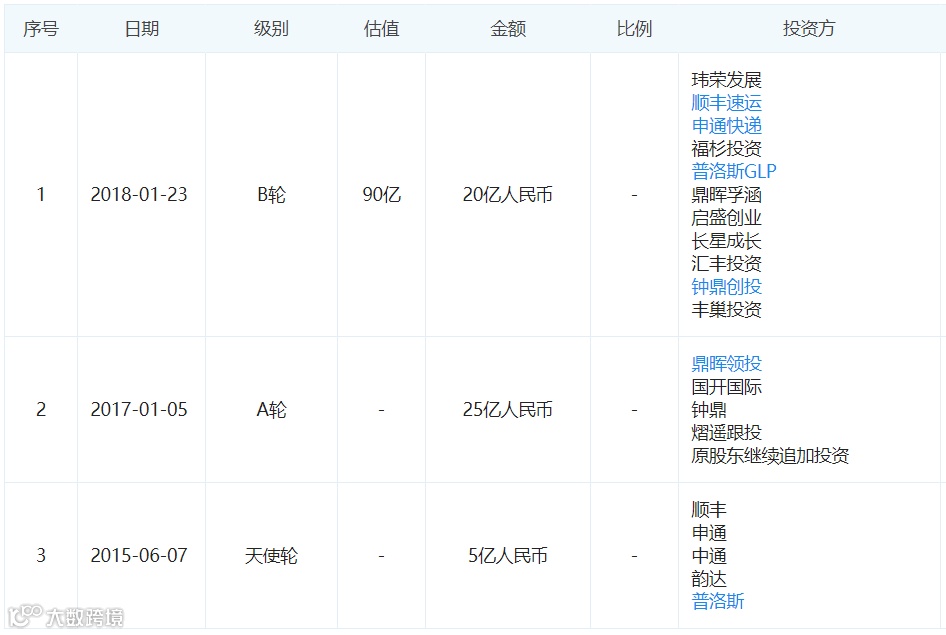Open the 申通快递 investor link
946x635 pixels.
pos(726,125)
